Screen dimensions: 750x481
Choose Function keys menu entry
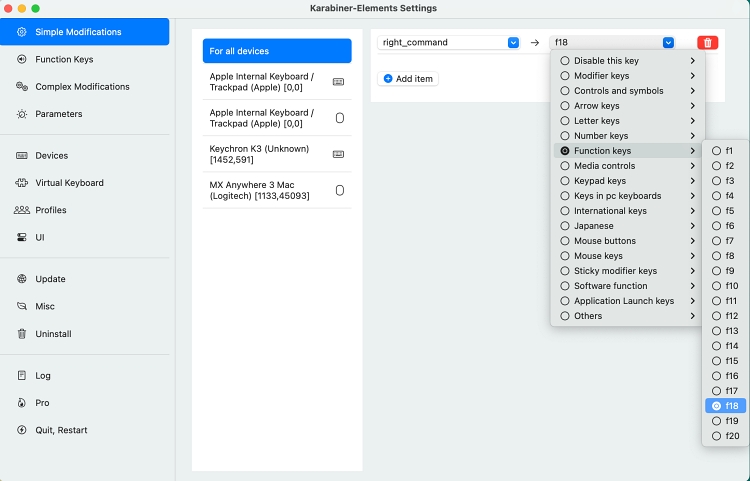tap(627, 151)
